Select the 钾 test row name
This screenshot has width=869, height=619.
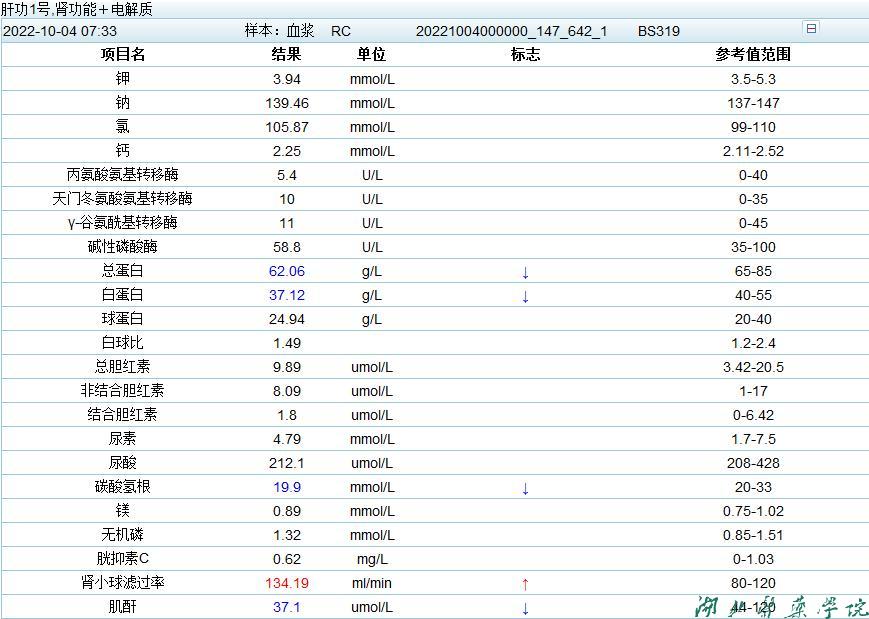point(123,79)
